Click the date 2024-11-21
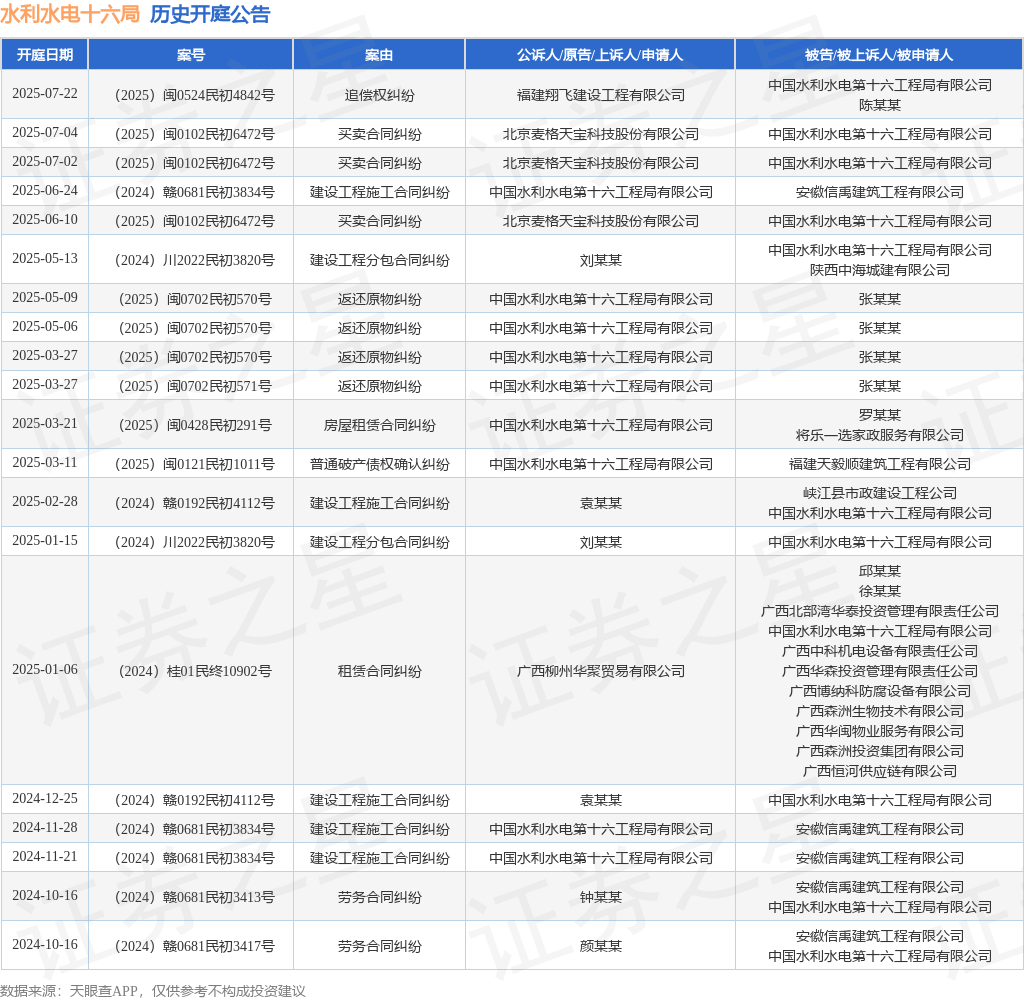The height and width of the screenshot is (1000, 1024). (45, 857)
